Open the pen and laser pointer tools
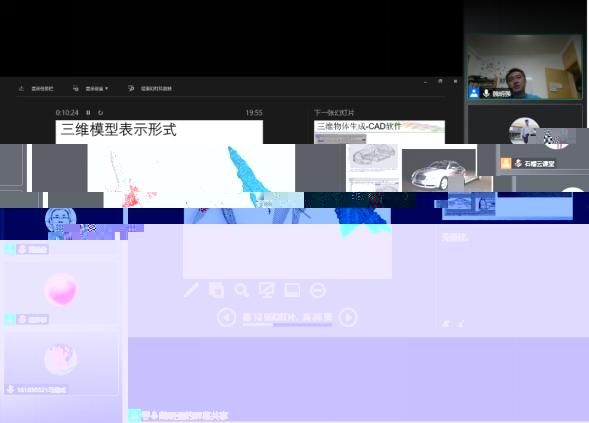 coord(192,290)
